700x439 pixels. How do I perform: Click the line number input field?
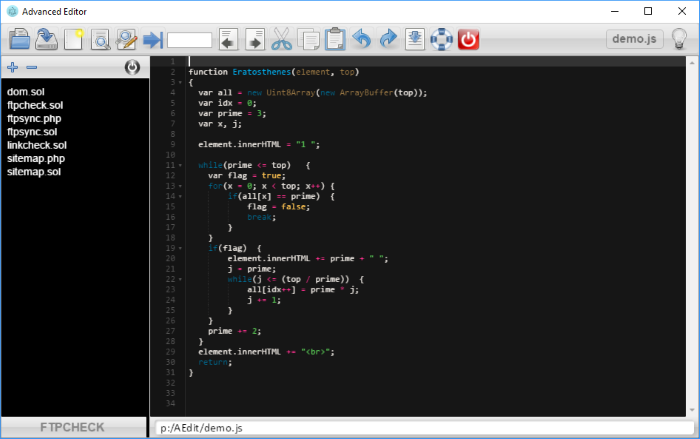(x=190, y=40)
